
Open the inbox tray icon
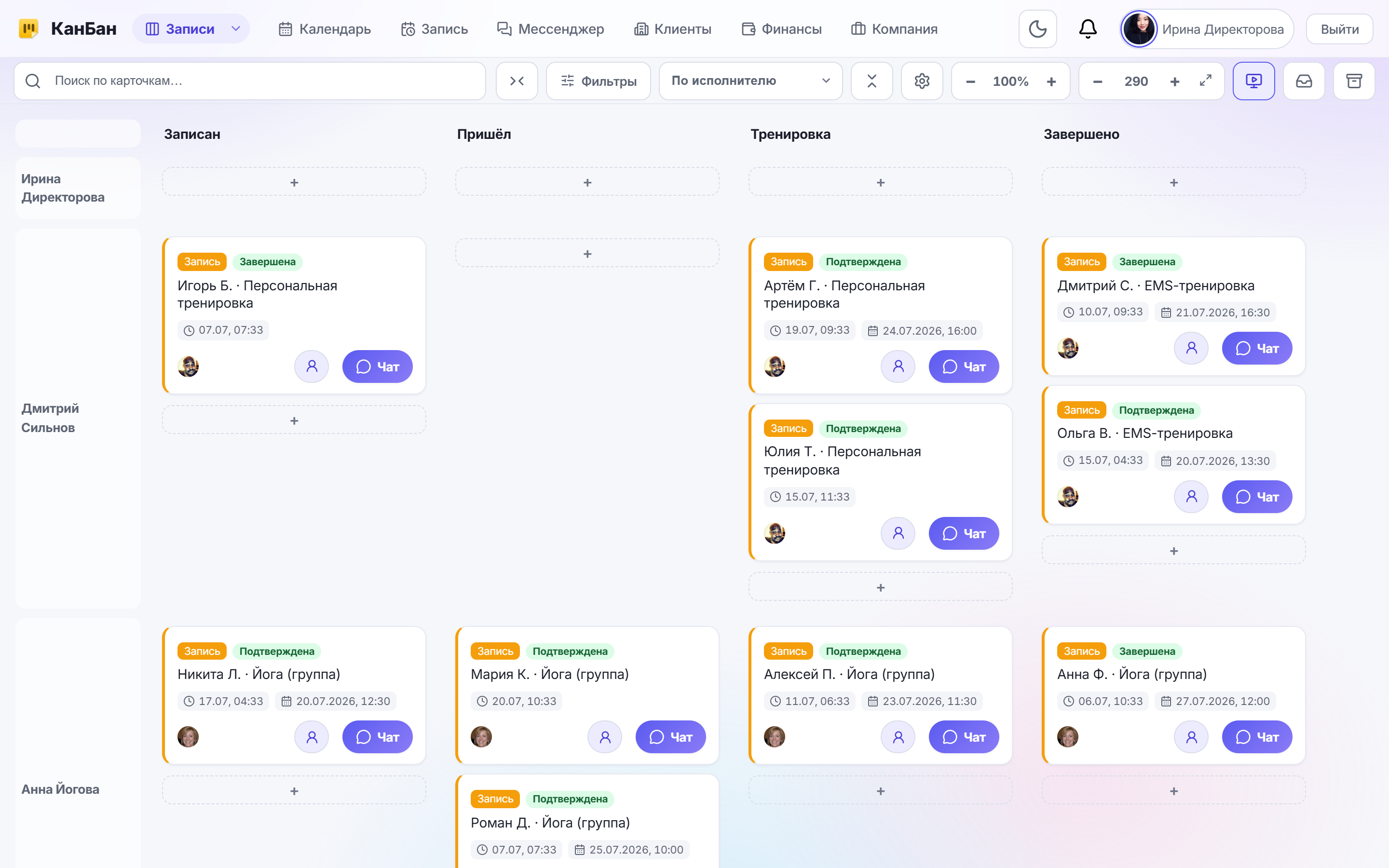tap(1304, 81)
